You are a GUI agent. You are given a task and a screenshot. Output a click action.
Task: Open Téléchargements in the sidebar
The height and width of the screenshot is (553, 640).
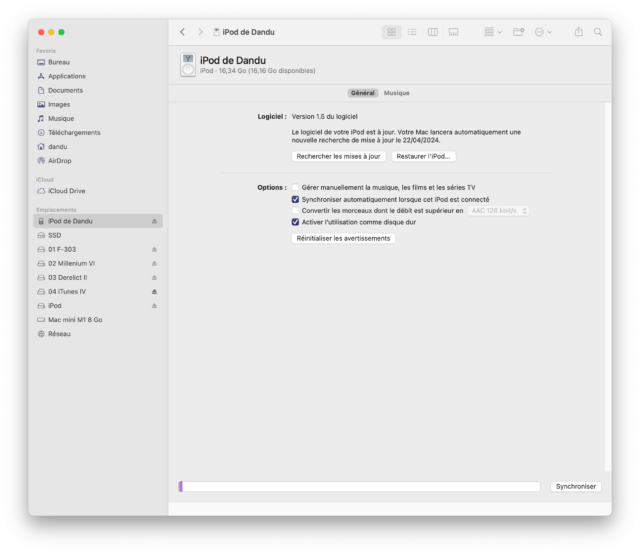pyautogui.click(x=98, y=133)
